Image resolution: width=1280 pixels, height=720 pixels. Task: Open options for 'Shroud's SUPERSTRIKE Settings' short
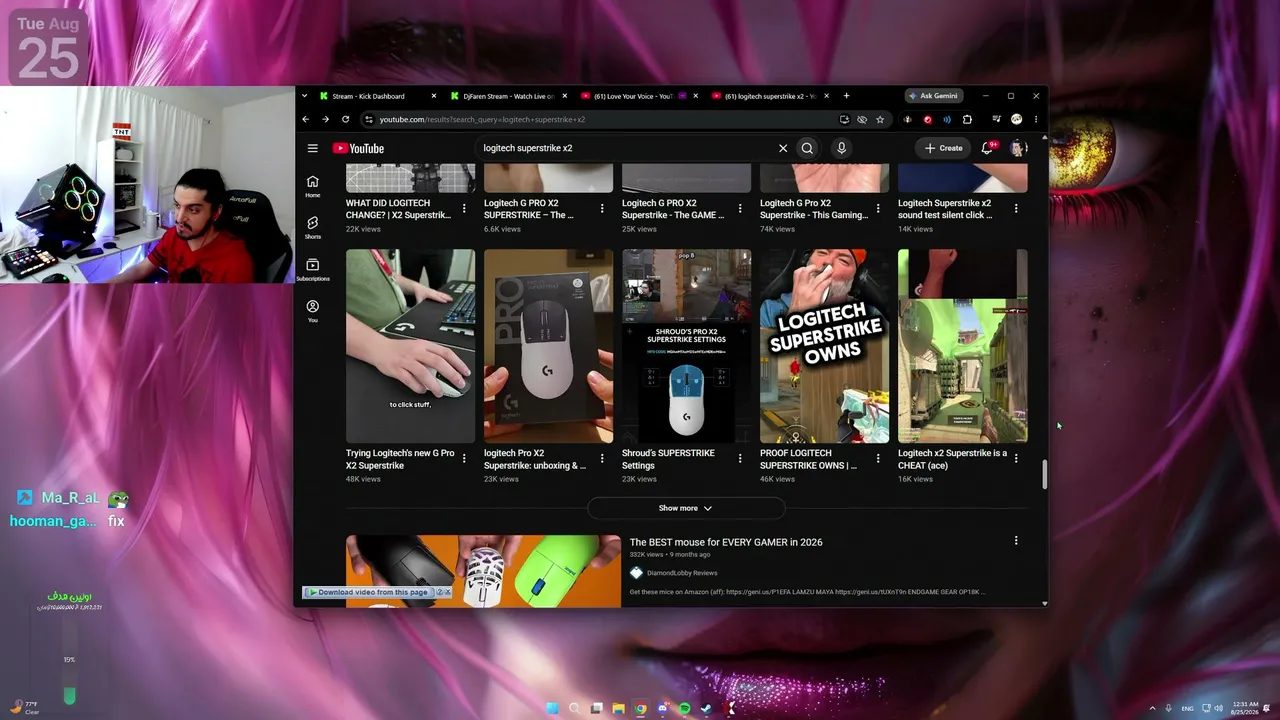(740, 458)
